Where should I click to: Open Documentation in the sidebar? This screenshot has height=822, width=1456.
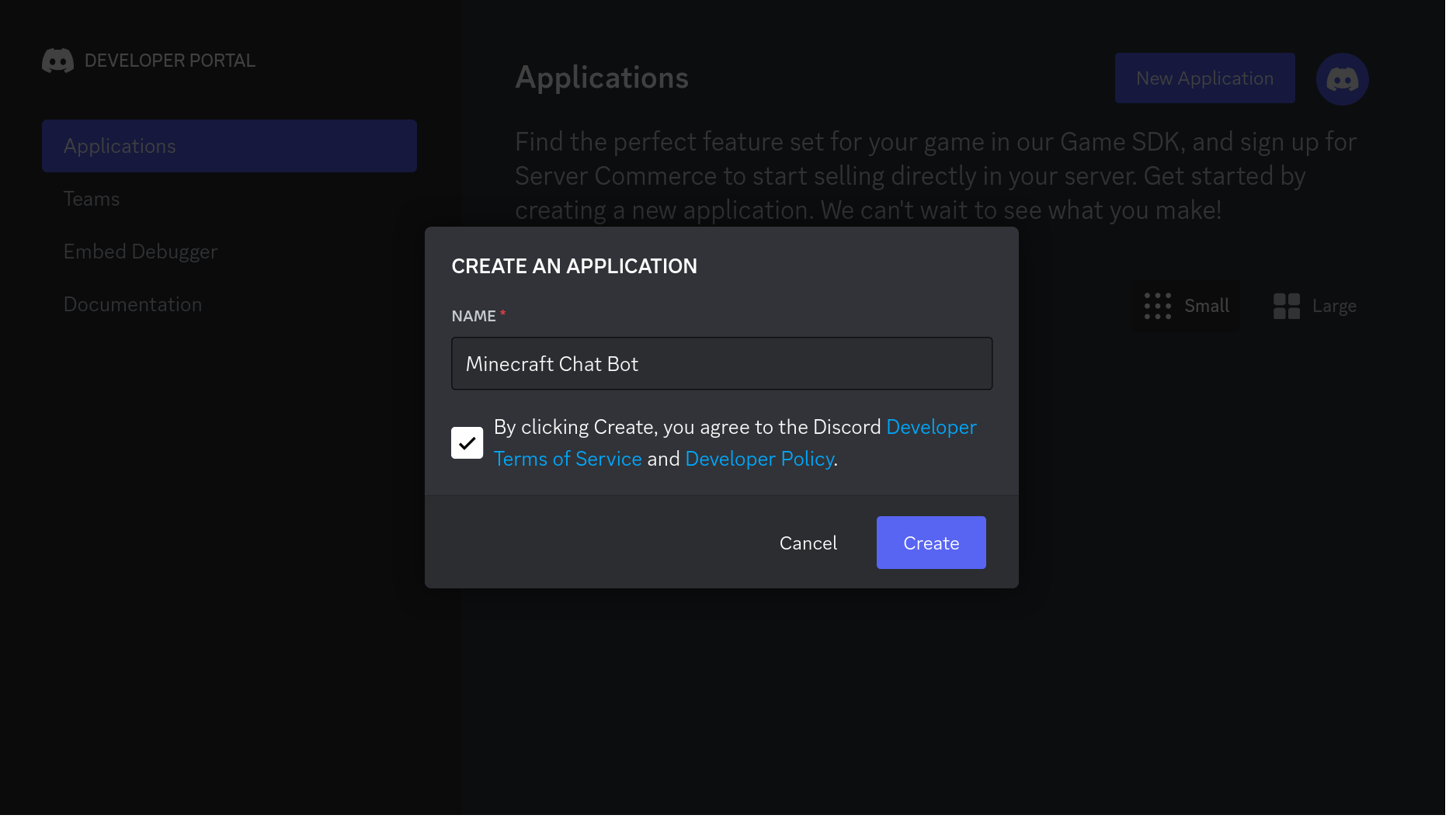133,304
